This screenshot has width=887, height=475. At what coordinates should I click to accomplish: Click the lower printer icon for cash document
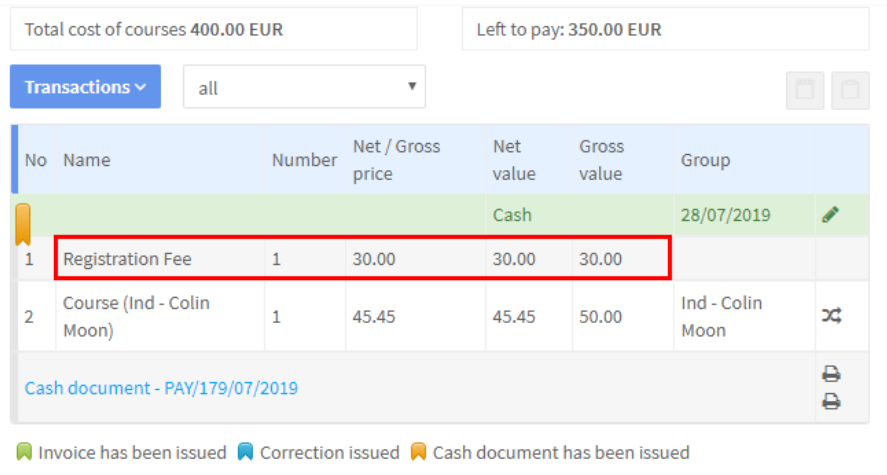coord(831,401)
